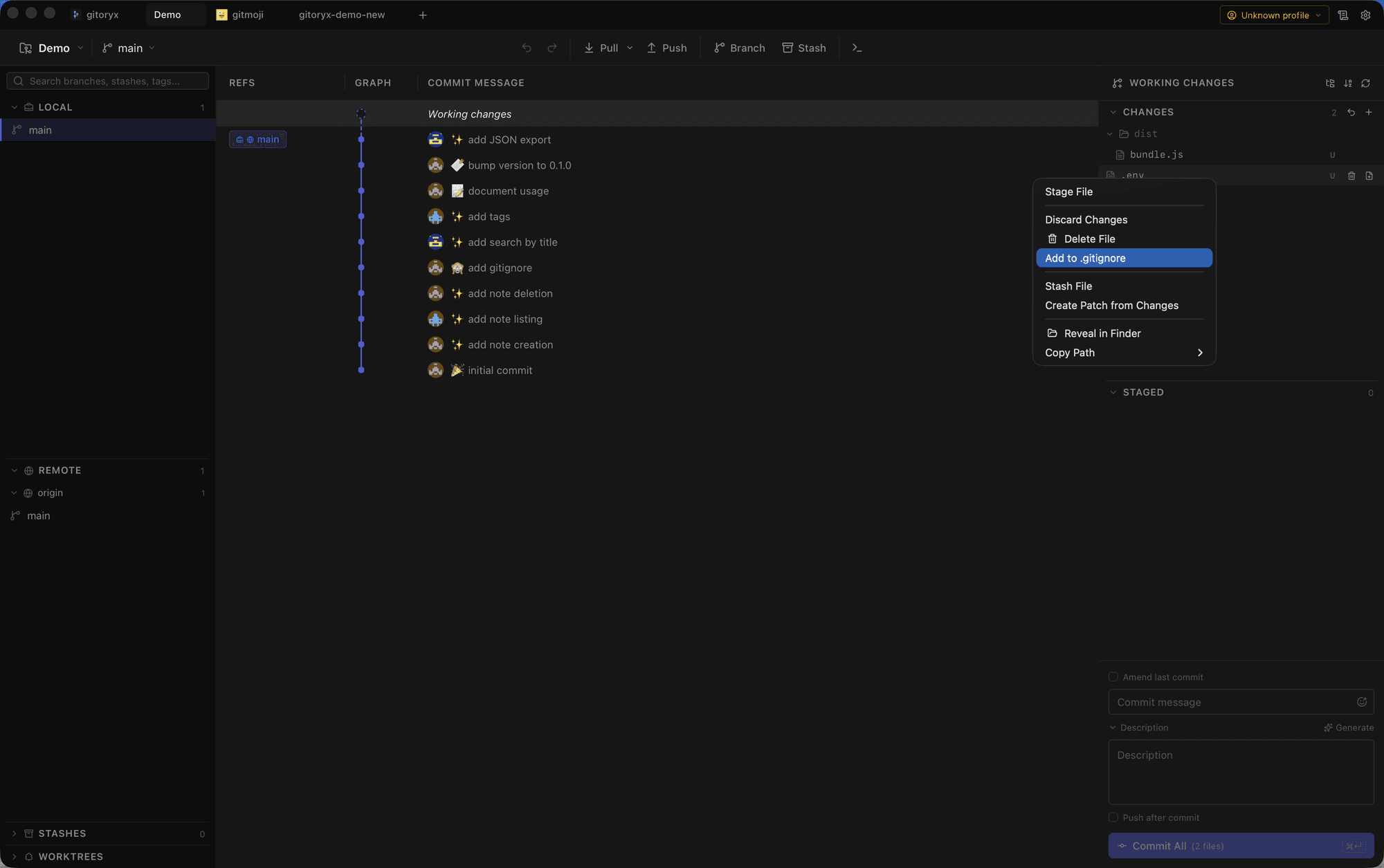Click the Branch button in toolbar
Viewport: 1384px width, 868px height.
pos(740,48)
